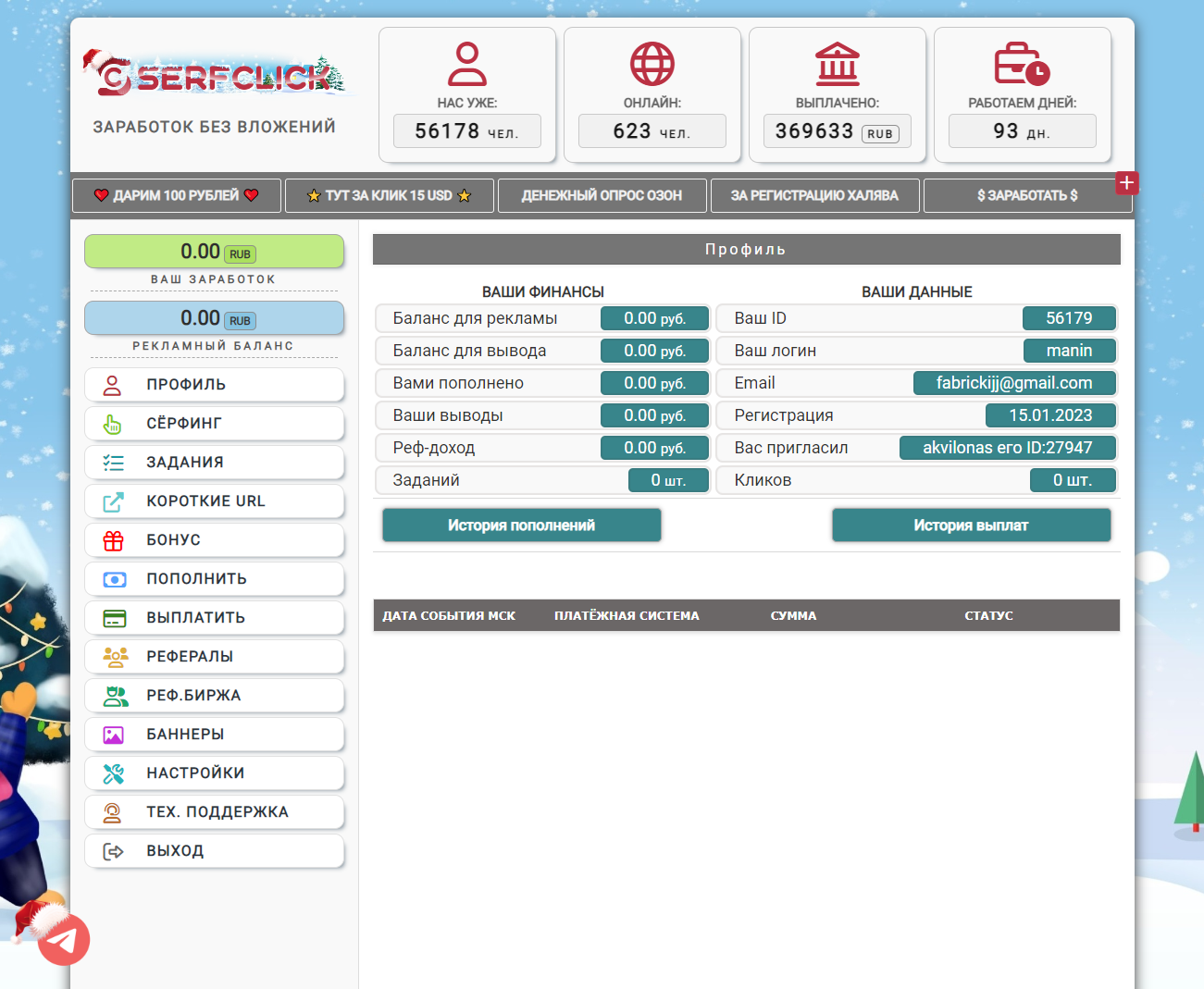This screenshot has width=1204, height=989.
Task: Click the green earnings balance 0.00 RUB box
Action: click(215, 252)
